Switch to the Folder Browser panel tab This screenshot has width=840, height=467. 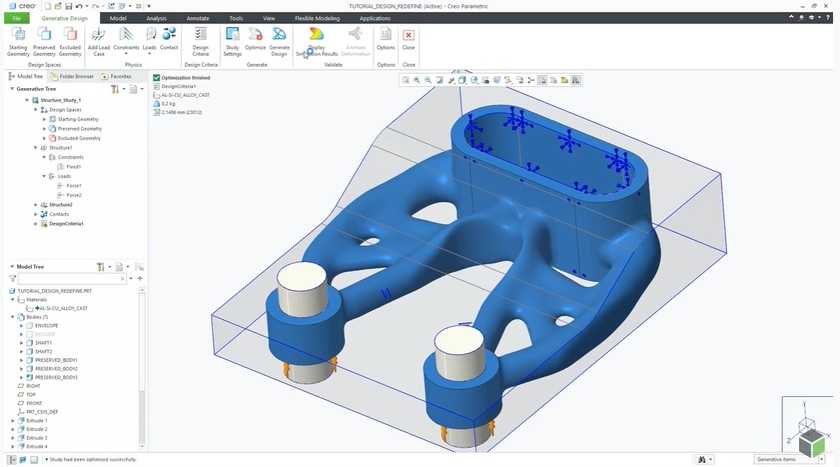73,75
